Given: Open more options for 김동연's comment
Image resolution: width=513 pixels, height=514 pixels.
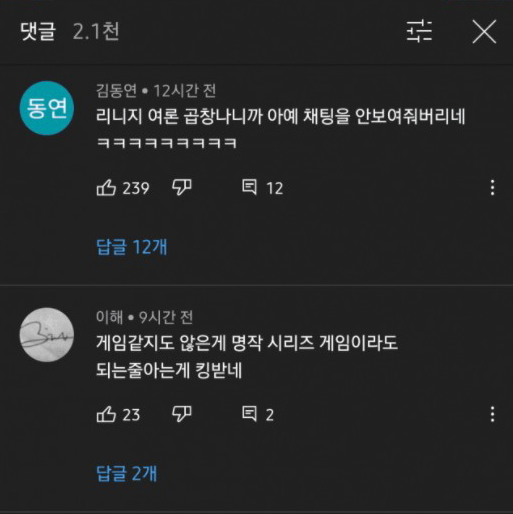Looking at the screenshot, I should pos(492,188).
